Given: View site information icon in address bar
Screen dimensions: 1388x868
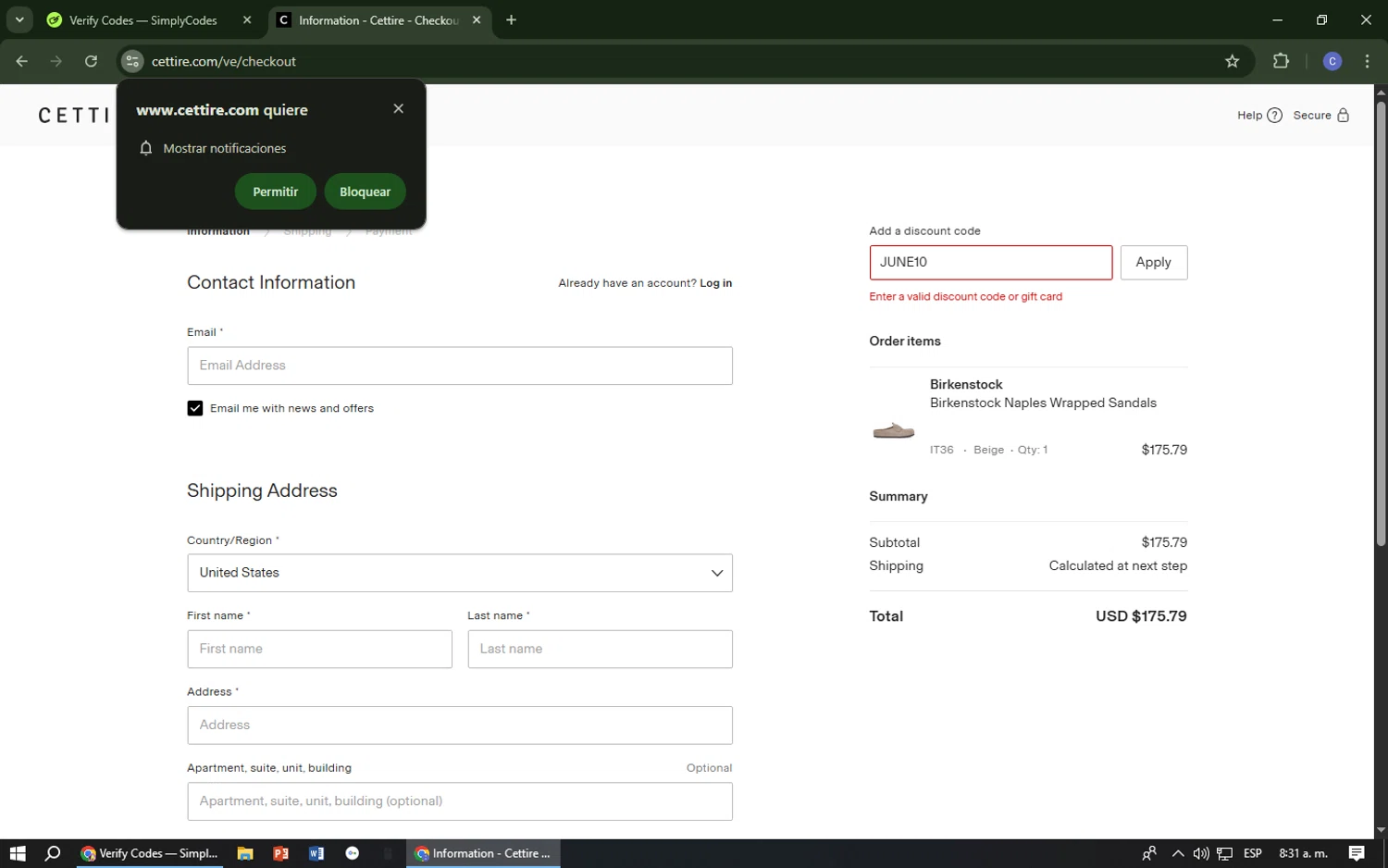Looking at the screenshot, I should coord(132,61).
